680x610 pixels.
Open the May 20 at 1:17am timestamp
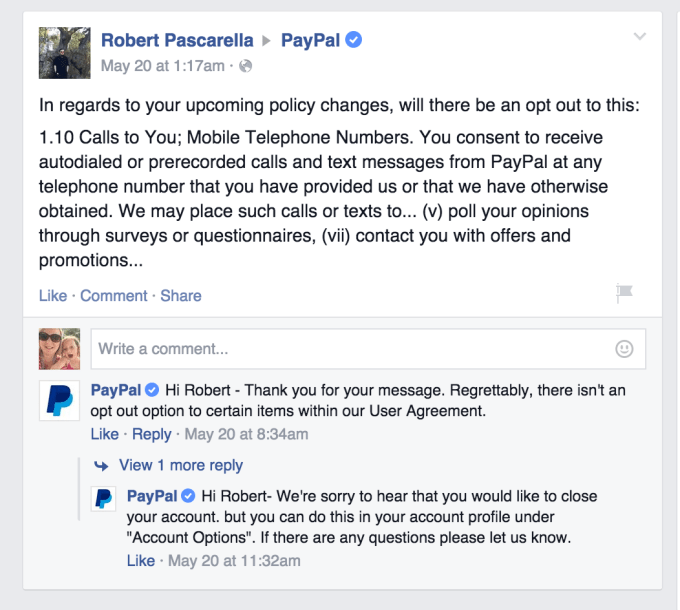pos(163,67)
